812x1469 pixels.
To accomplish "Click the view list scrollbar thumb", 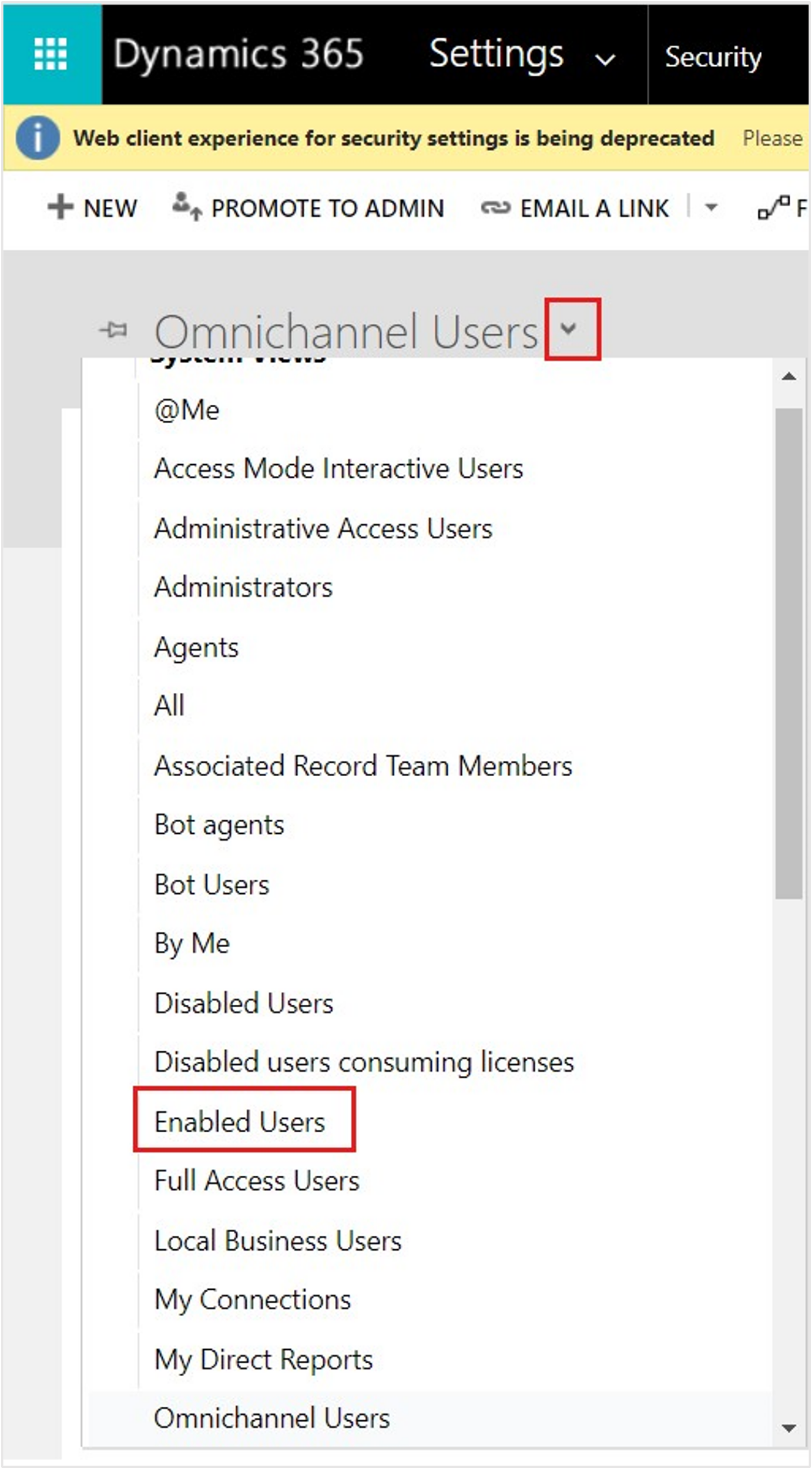I will coord(789,653).
